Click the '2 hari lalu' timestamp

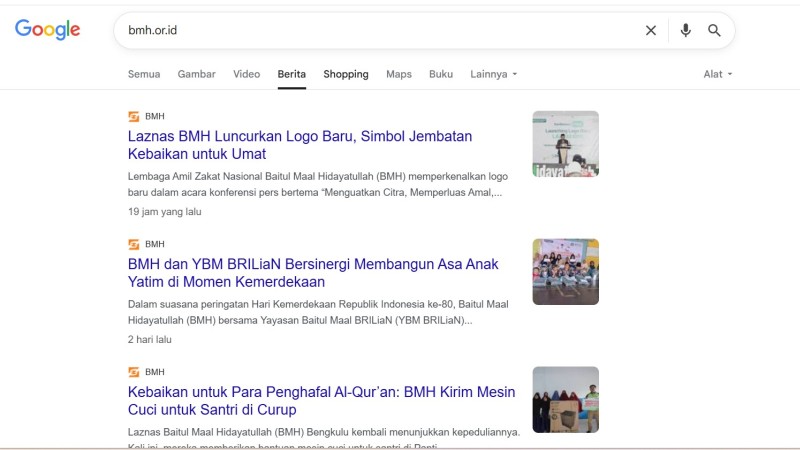pyautogui.click(x=149, y=339)
